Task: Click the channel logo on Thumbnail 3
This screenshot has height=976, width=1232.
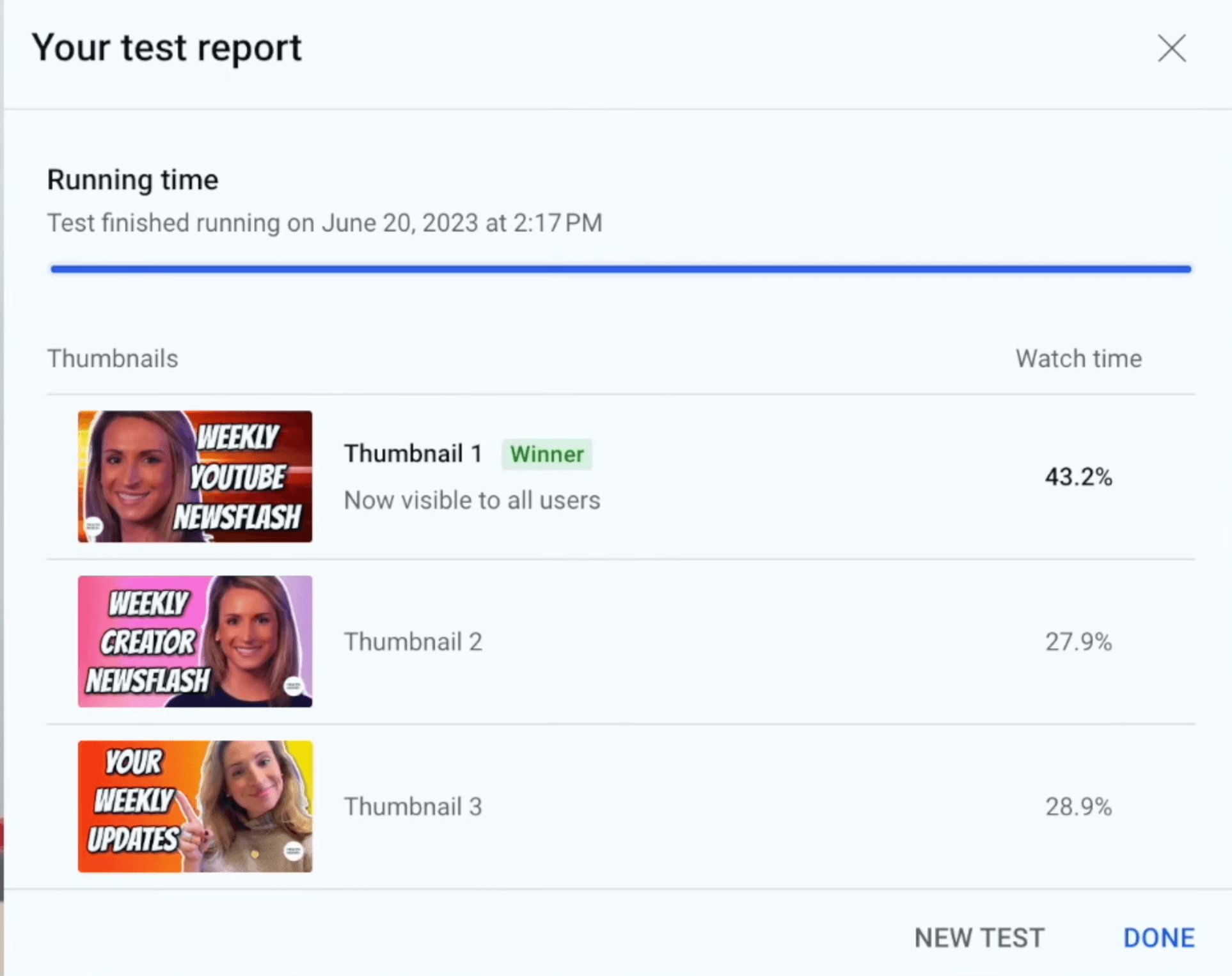Action: pyautogui.click(x=294, y=853)
